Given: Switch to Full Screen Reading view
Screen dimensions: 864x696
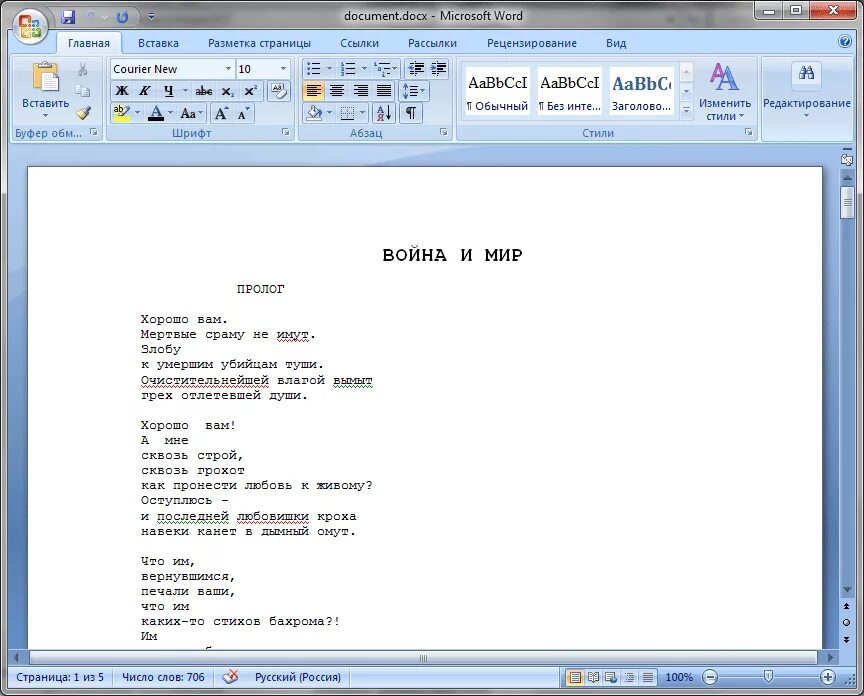Looking at the screenshot, I should click(x=593, y=677).
